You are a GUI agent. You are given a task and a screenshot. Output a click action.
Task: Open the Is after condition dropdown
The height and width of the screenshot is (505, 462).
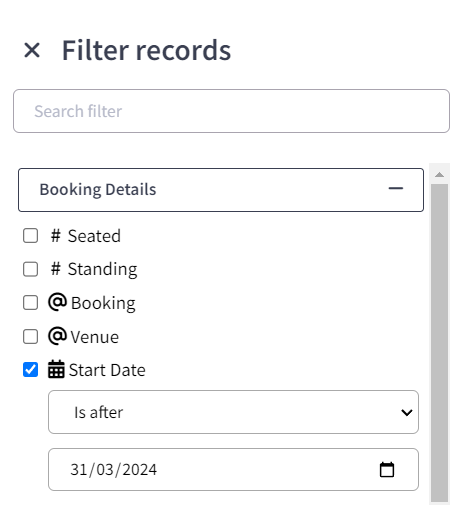coord(233,412)
